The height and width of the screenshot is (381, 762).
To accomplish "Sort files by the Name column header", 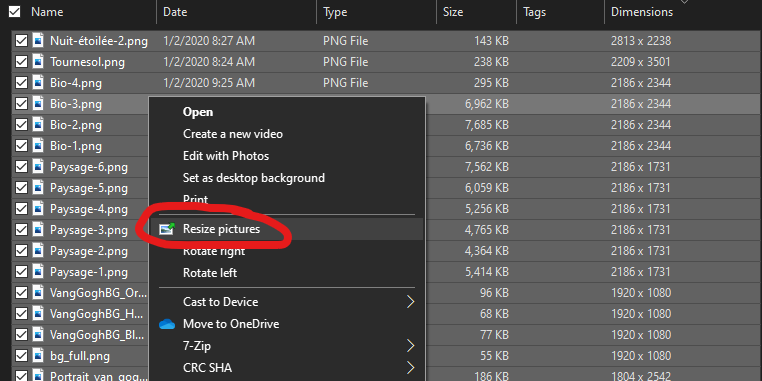I will (47, 12).
